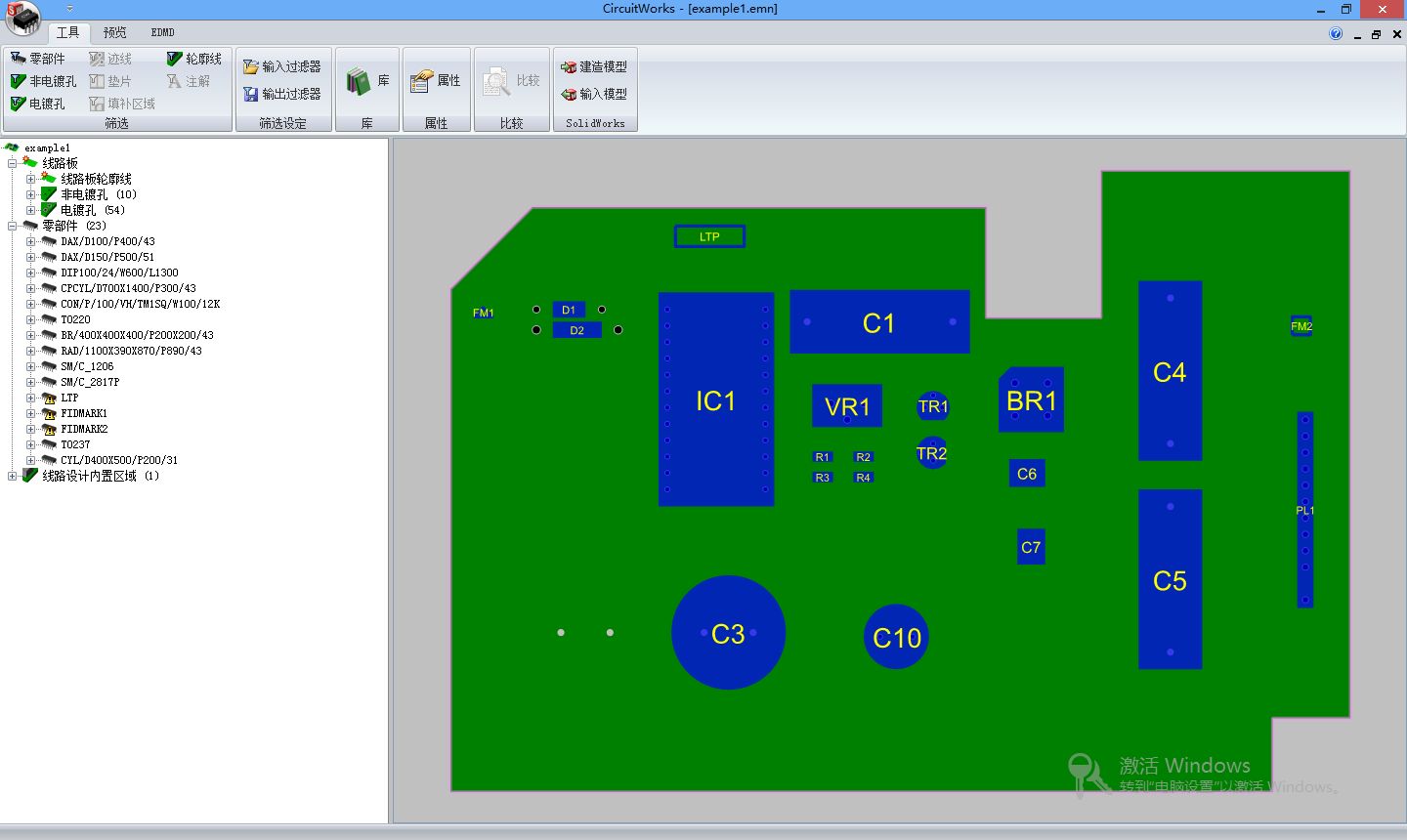1407x840 pixels.
Task: Click the TO237 component icon
Action: pyautogui.click(x=49, y=444)
